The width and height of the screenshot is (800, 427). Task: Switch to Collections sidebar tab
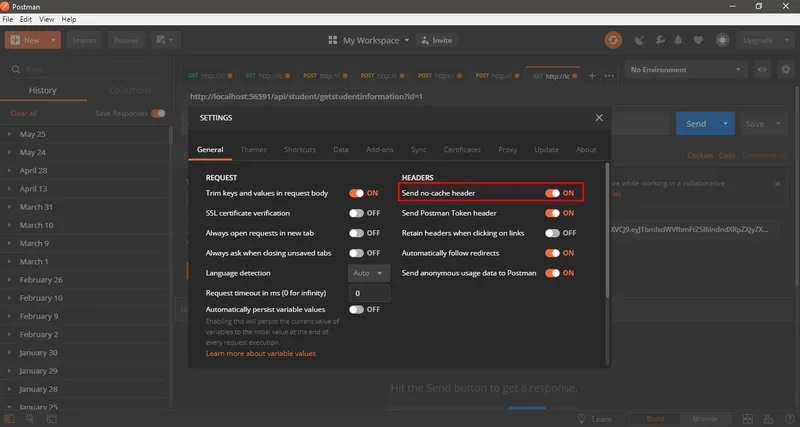click(x=131, y=90)
